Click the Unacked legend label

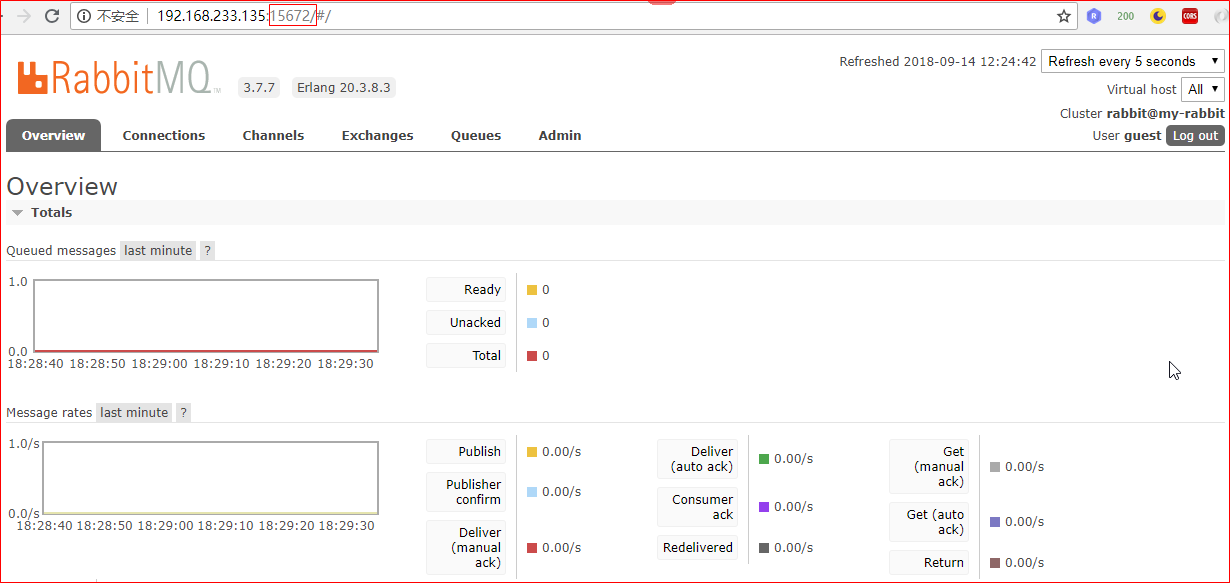tap(466, 323)
